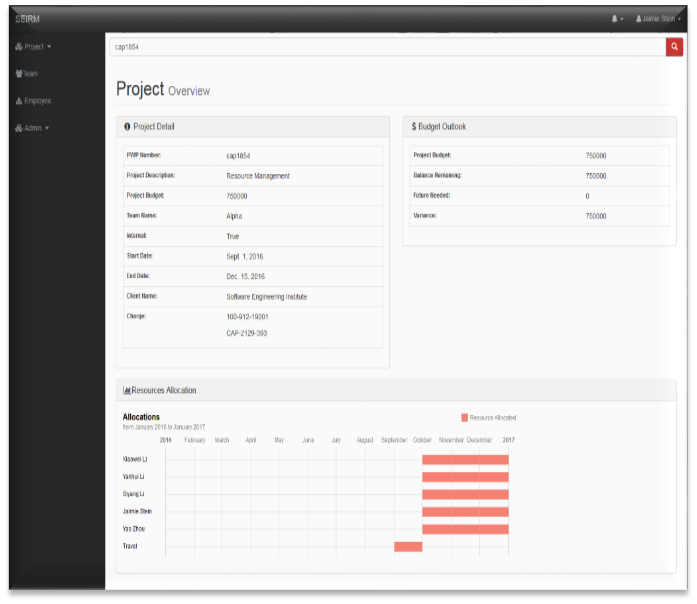
Task: Click the Travel allocation bar in September
Action: pyautogui.click(x=408, y=547)
